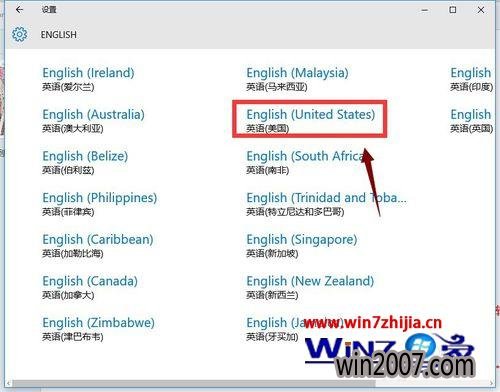Select English (Caribbean) option
This screenshot has width=500, height=392.
pos(98,245)
